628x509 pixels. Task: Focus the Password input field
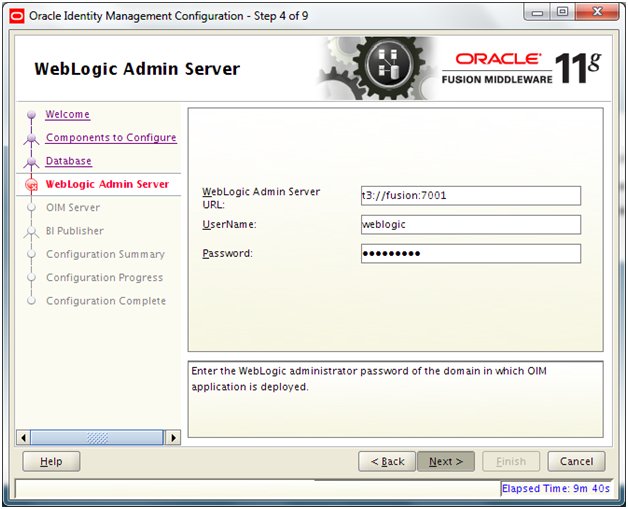pos(471,253)
